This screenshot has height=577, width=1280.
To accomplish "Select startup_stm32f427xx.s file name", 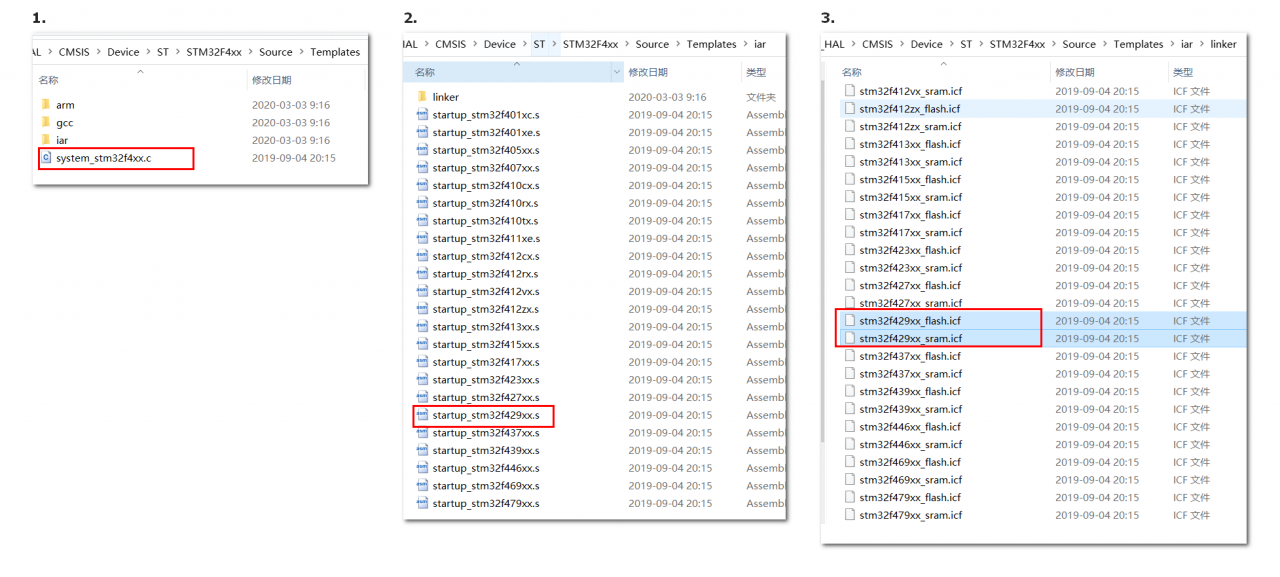I will (486, 397).
